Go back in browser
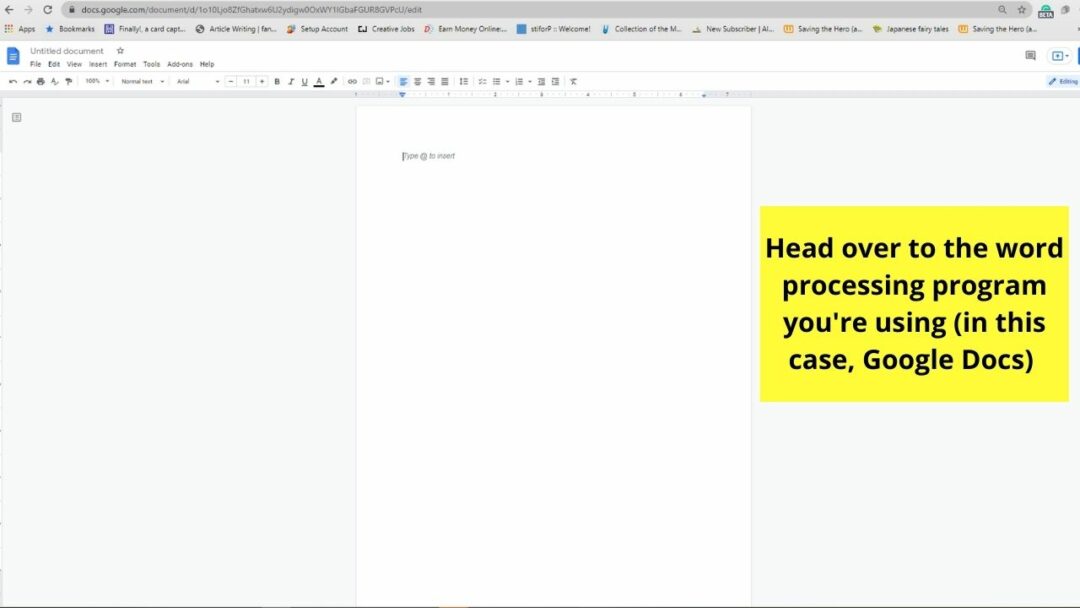This screenshot has height=608, width=1080. [9, 10]
